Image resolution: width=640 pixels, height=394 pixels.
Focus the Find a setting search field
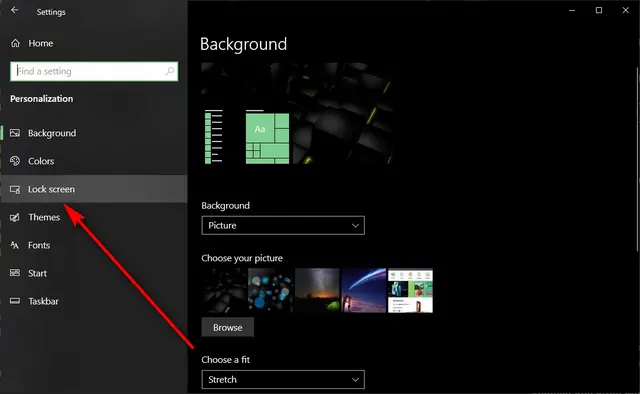click(x=94, y=71)
